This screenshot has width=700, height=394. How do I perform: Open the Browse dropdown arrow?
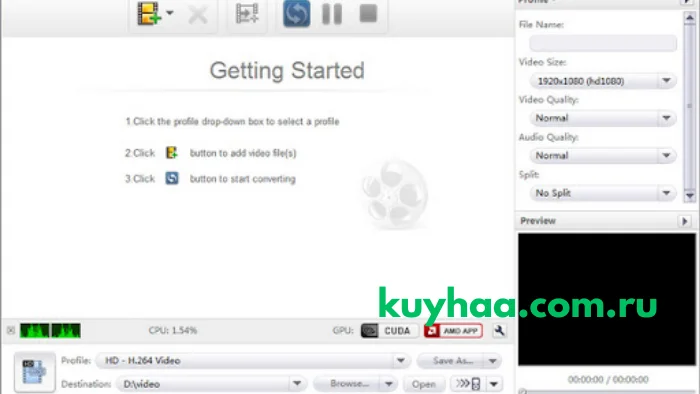point(389,384)
